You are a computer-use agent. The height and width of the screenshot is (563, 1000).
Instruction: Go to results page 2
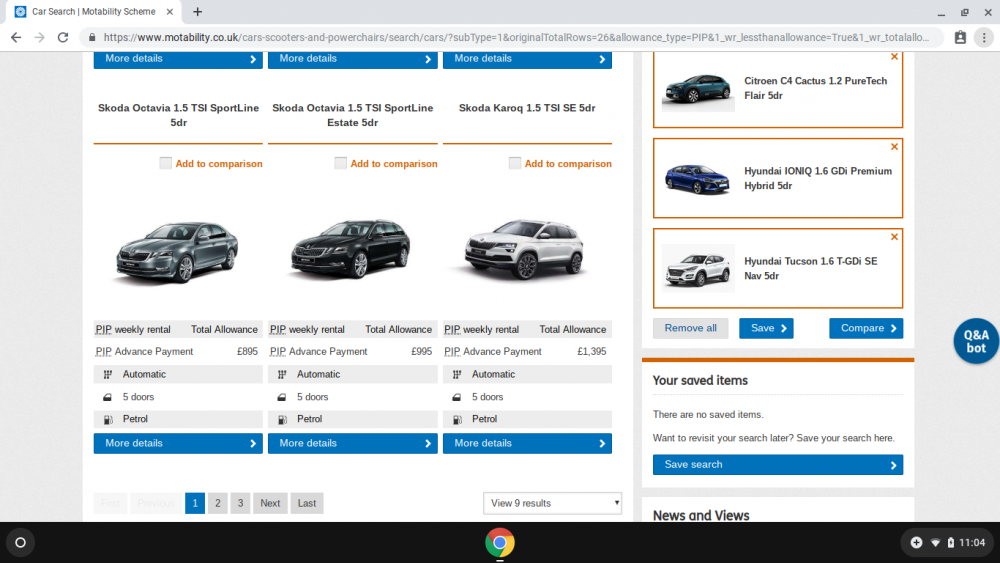tap(217, 503)
